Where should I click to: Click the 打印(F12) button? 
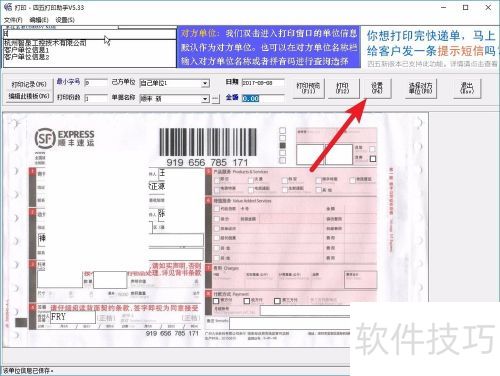[343, 88]
